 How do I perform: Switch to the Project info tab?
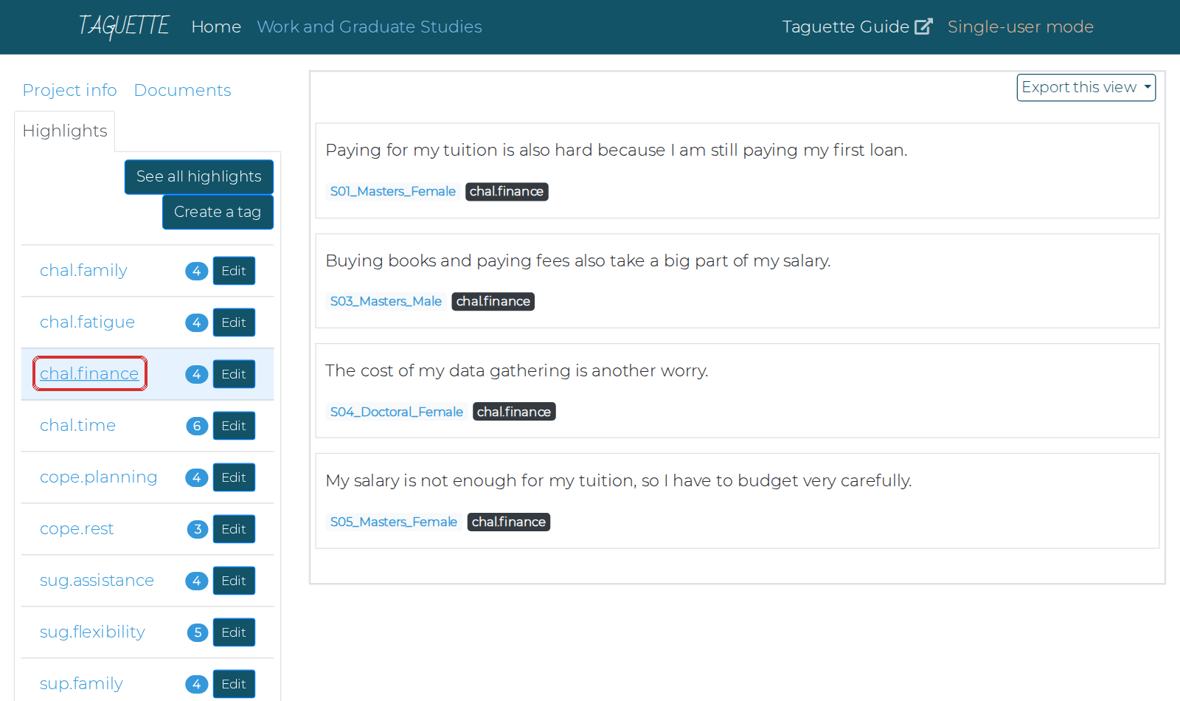(x=69, y=90)
